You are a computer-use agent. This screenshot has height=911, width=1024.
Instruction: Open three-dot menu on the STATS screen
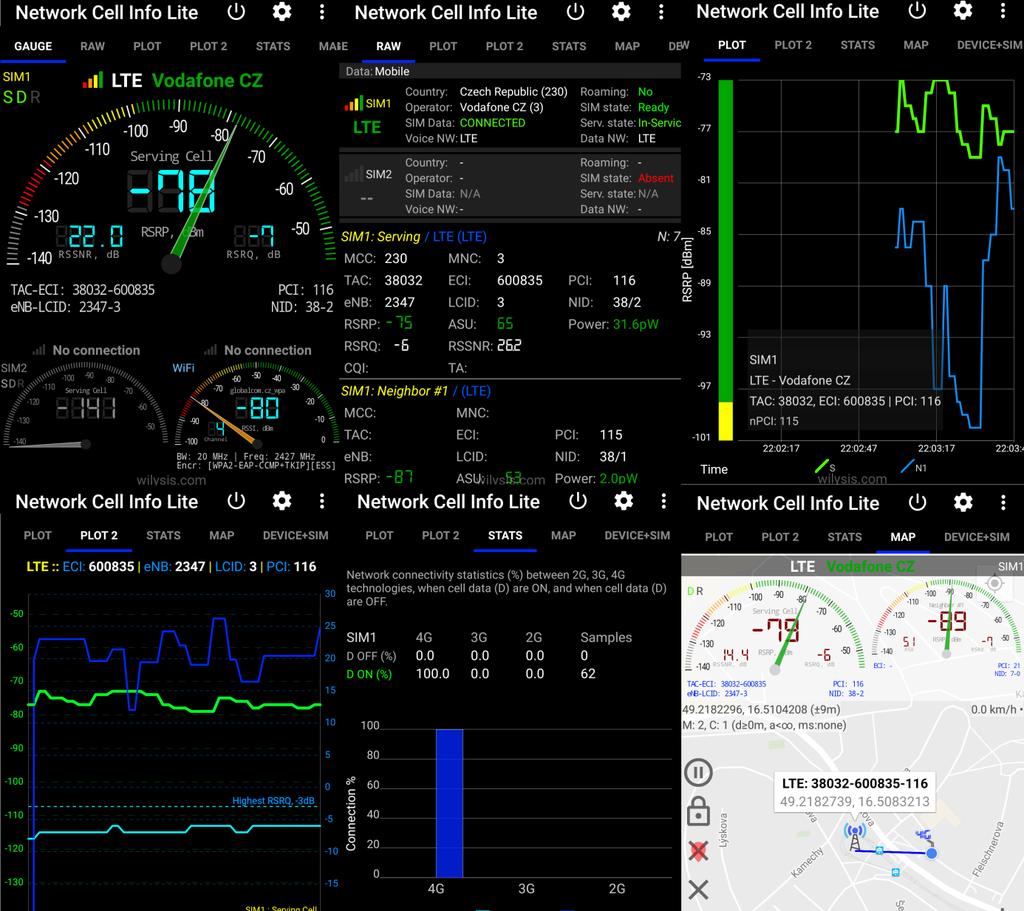tap(664, 501)
